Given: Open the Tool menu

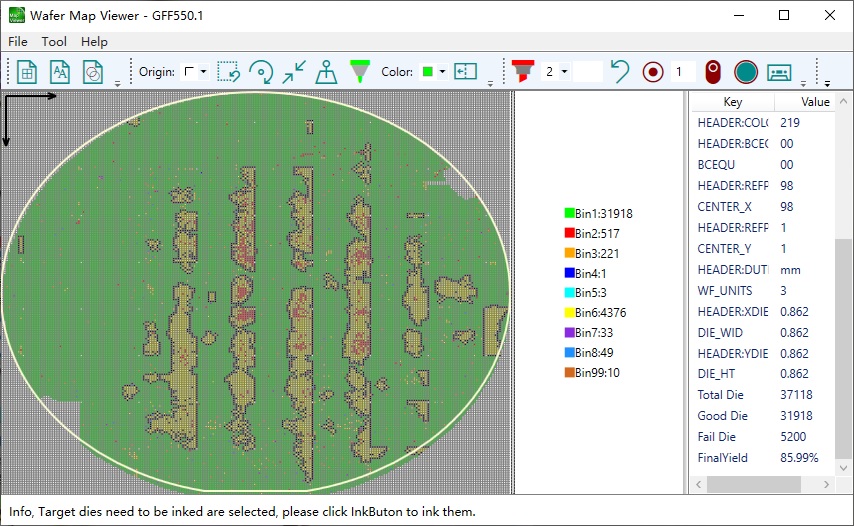Looking at the screenshot, I should tap(54, 42).
